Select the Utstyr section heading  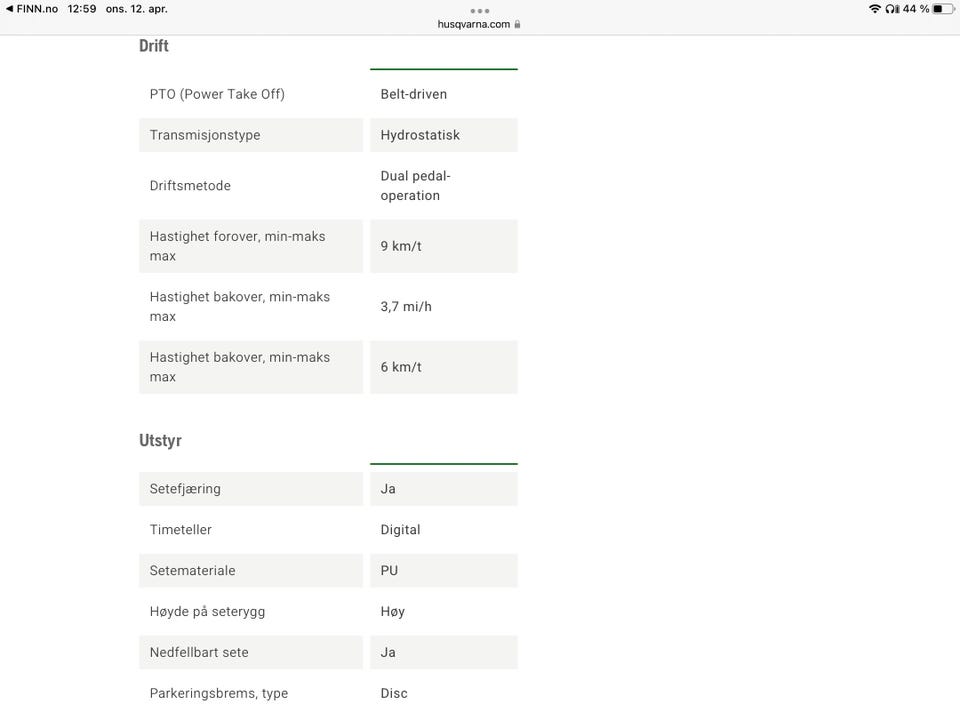160,441
